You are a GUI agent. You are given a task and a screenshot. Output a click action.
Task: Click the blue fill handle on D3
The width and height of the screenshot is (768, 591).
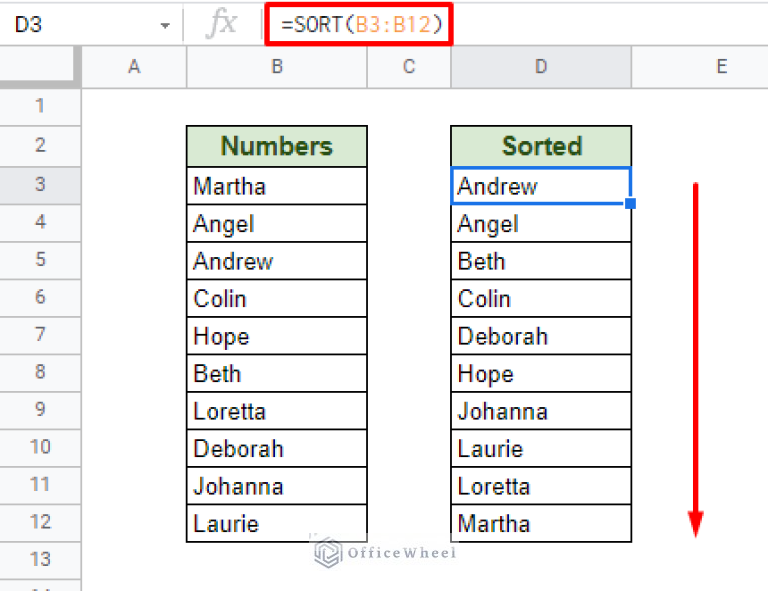(x=630, y=204)
